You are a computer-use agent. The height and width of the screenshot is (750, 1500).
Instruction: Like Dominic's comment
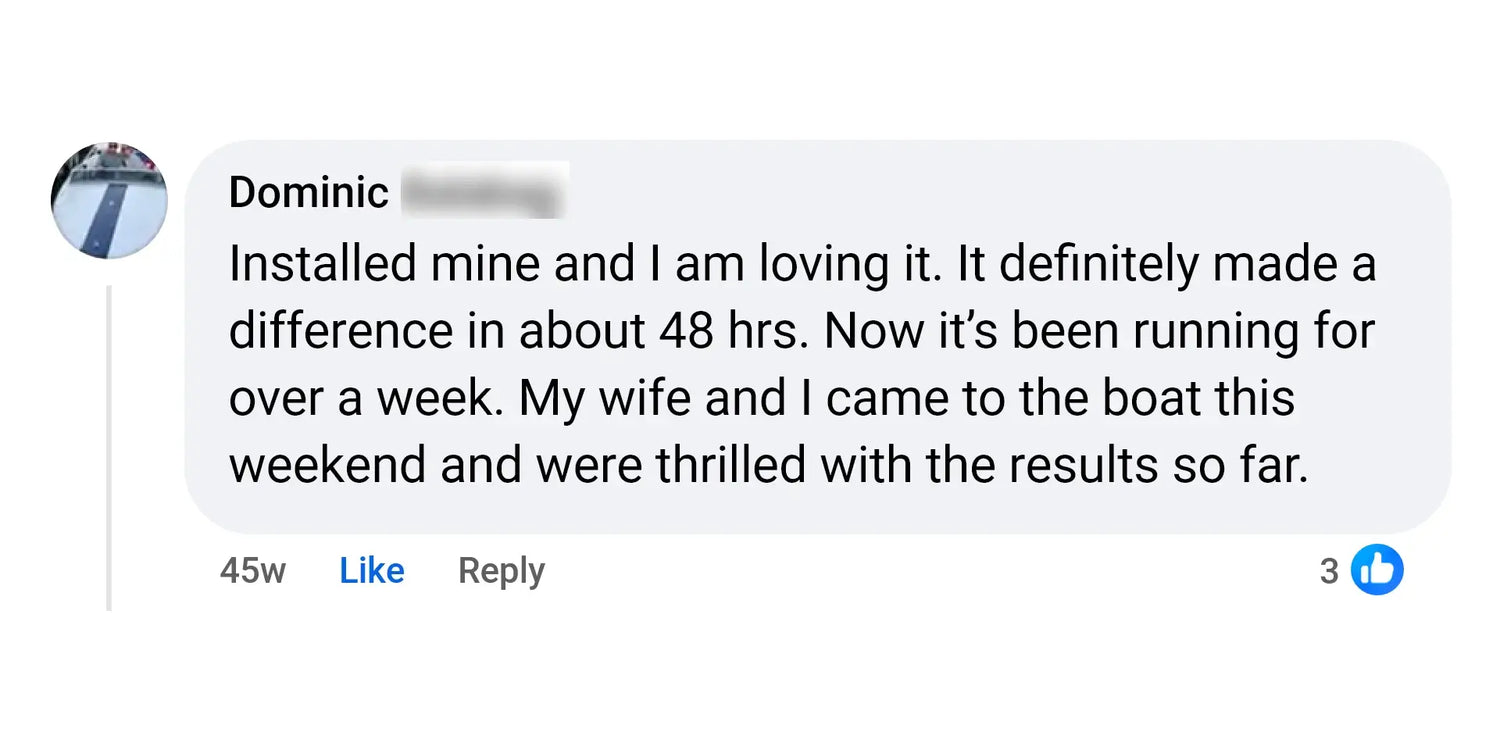(x=372, y=571)
